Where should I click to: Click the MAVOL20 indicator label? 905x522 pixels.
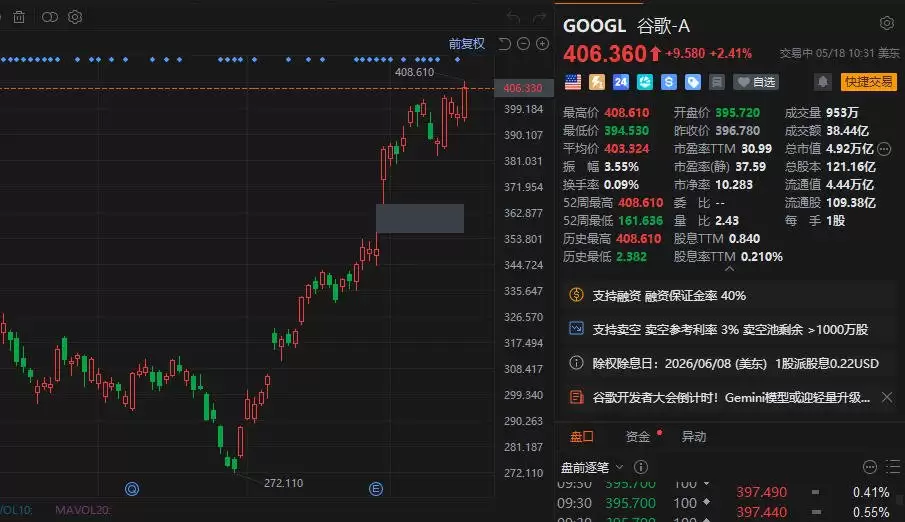pos(83,510)
